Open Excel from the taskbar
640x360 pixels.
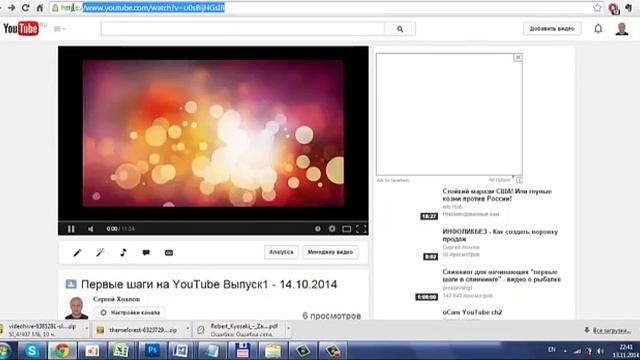click(121, 351)
